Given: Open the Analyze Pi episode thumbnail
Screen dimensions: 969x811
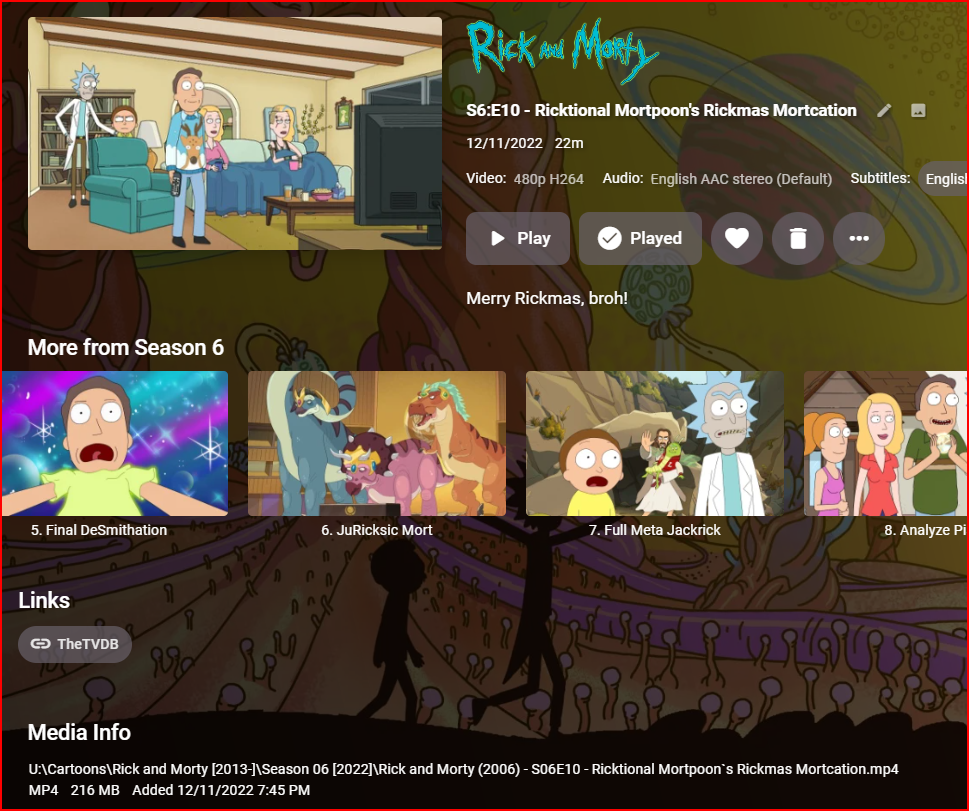Looking at the screenshot, I should (x=886, y=443).
